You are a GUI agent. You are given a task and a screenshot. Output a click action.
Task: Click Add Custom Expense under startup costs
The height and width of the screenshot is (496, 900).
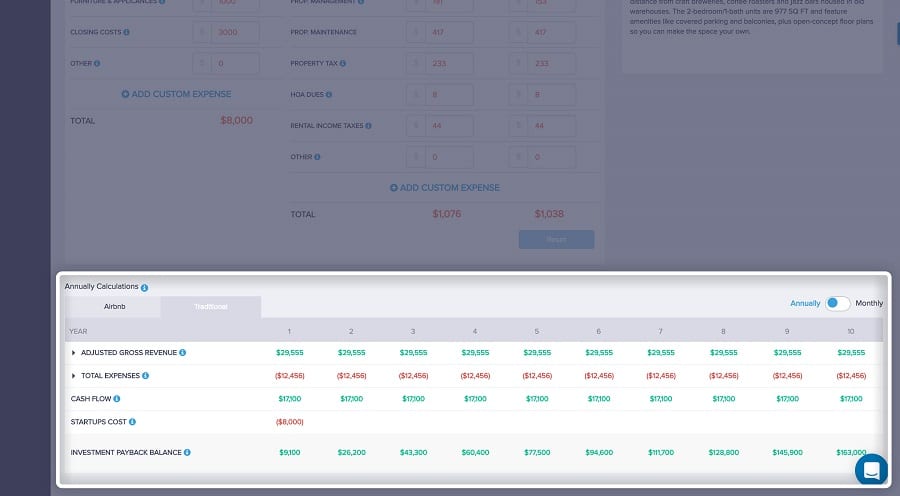[176, 94]
